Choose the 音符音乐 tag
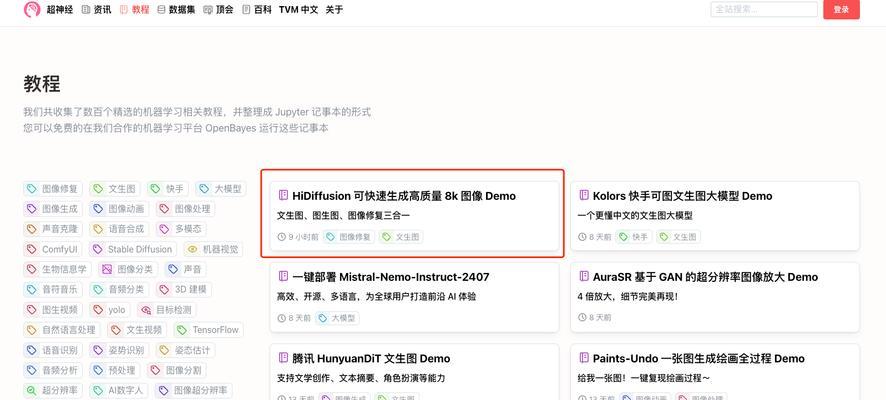This screenshot has height=400, width=886. [x=53, y=289]
